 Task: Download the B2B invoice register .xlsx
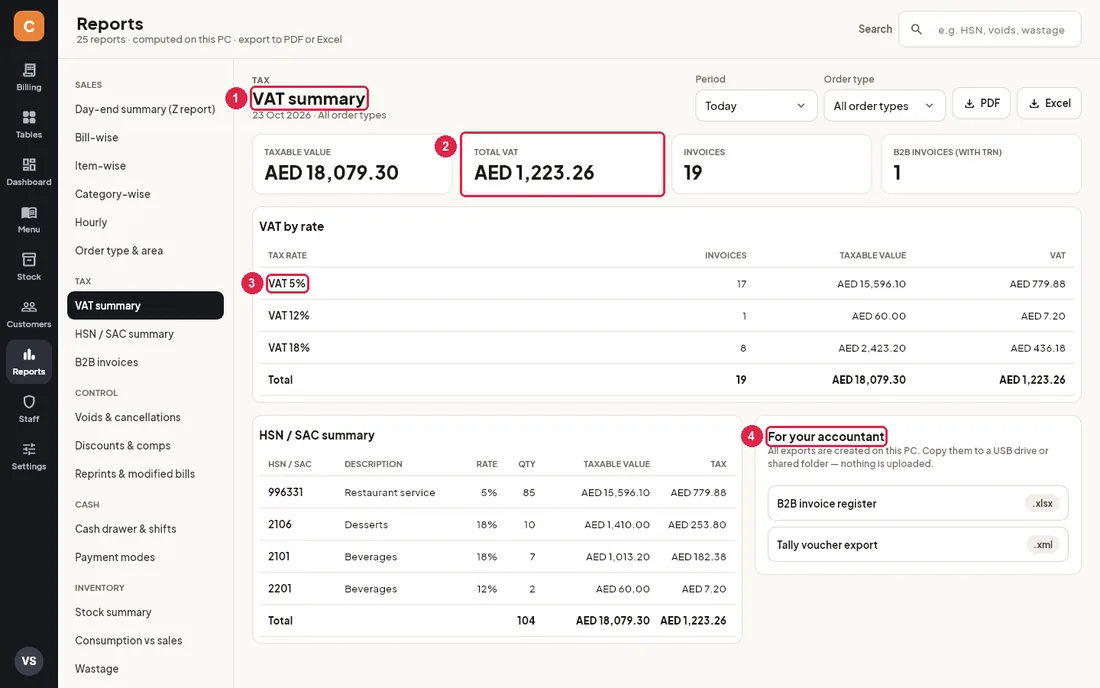click(918, 503)
